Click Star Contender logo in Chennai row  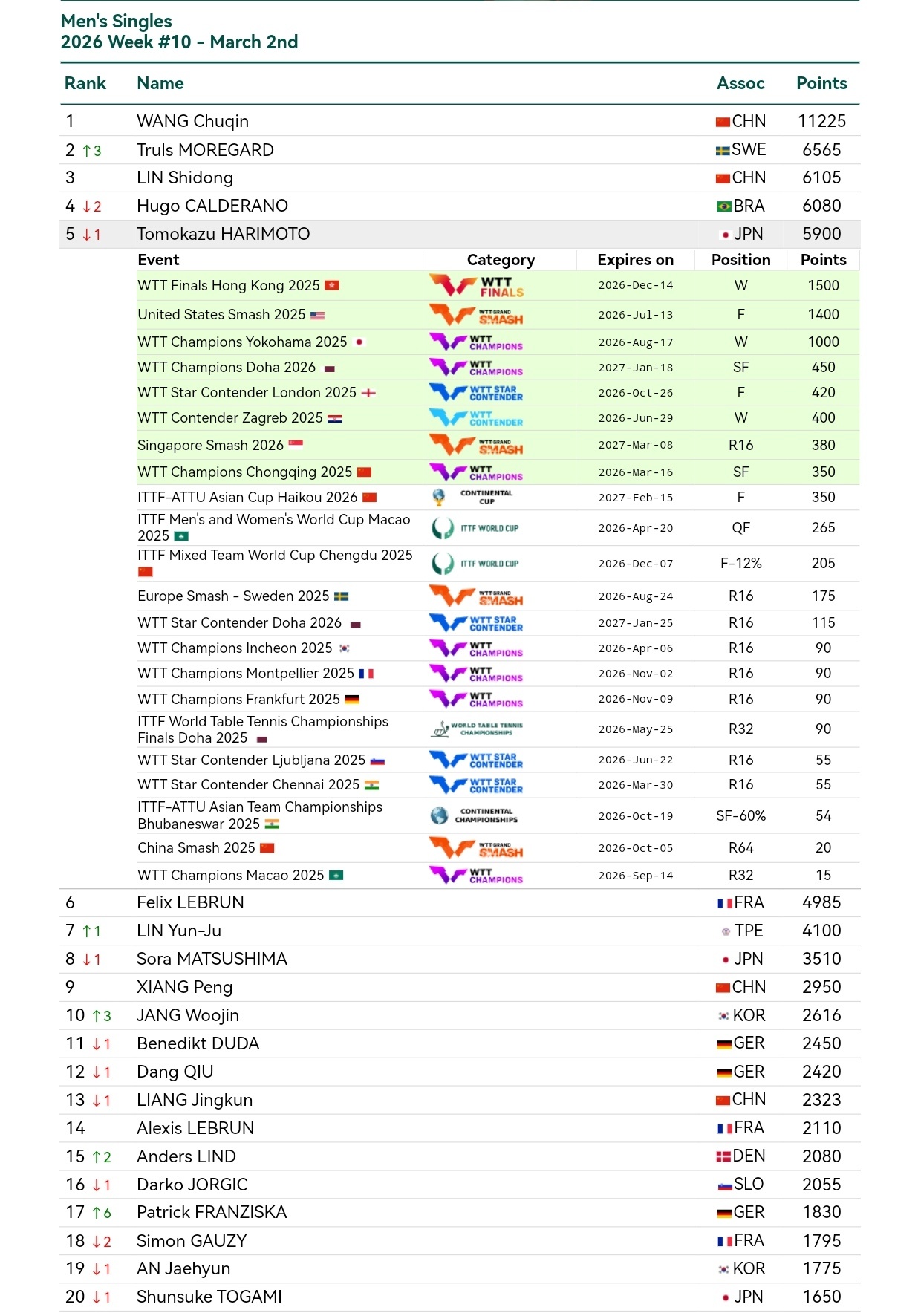pos(476,785)
